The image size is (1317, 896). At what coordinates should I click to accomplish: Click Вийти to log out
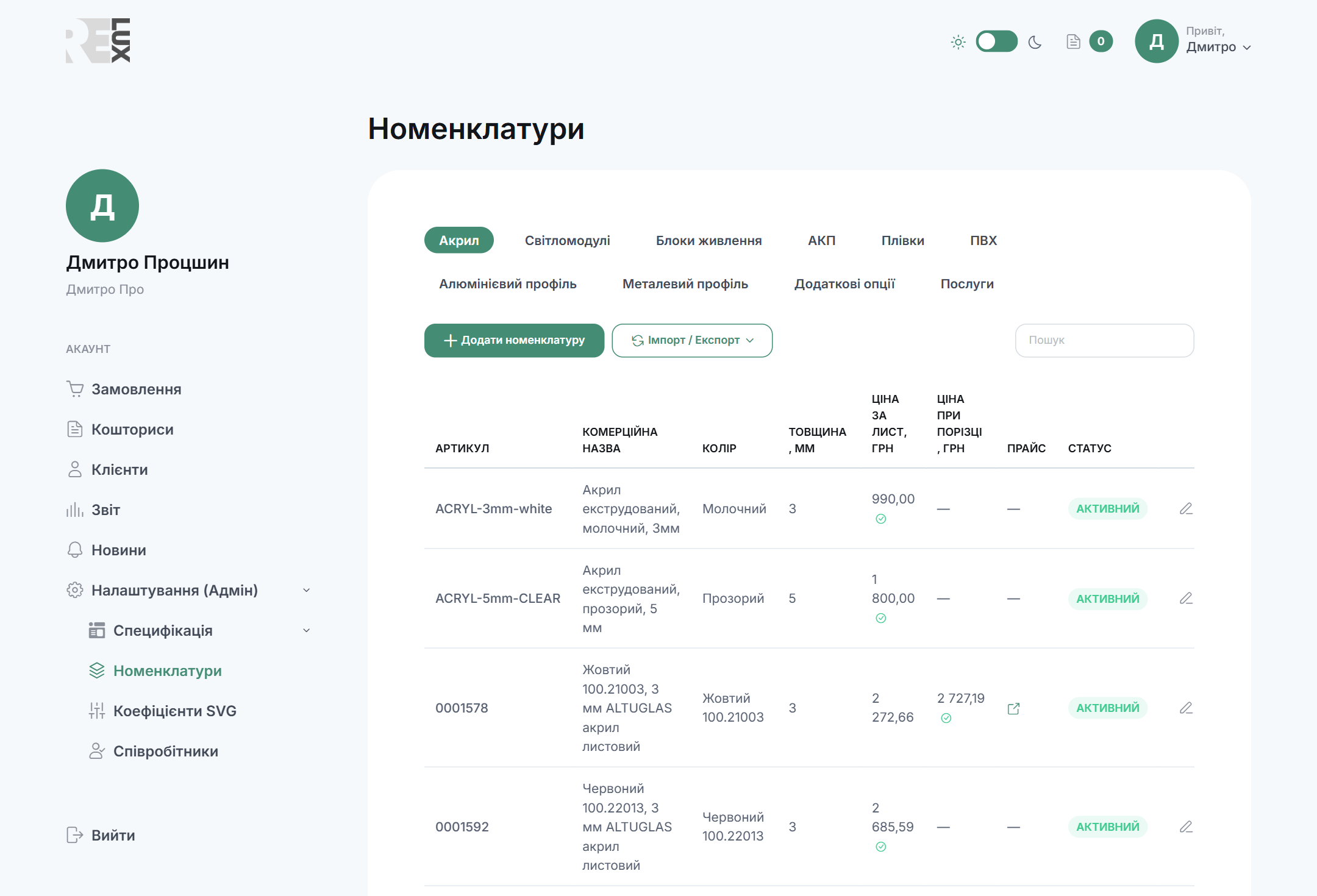point(101,835)
